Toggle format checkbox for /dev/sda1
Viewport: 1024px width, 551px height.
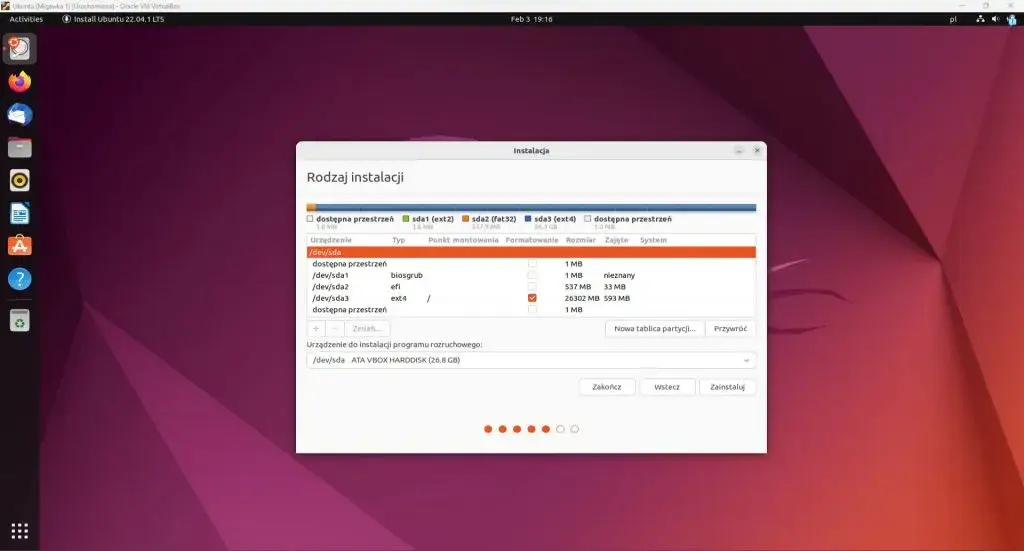[532, 275]
